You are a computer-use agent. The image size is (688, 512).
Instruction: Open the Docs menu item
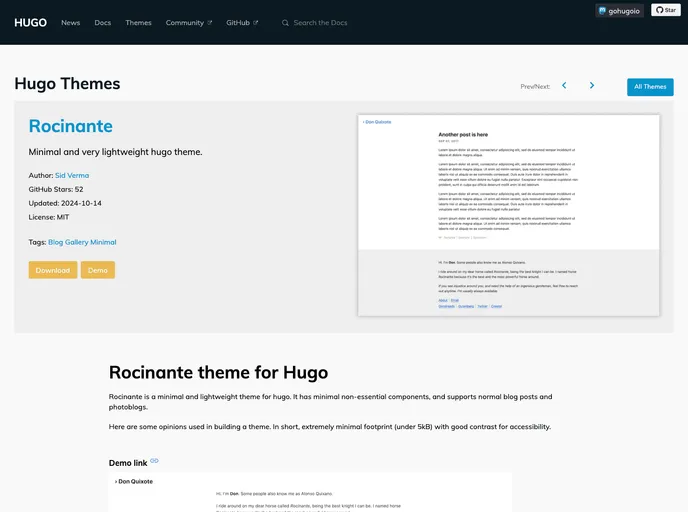pyautogui.click(x=103, y=22)
